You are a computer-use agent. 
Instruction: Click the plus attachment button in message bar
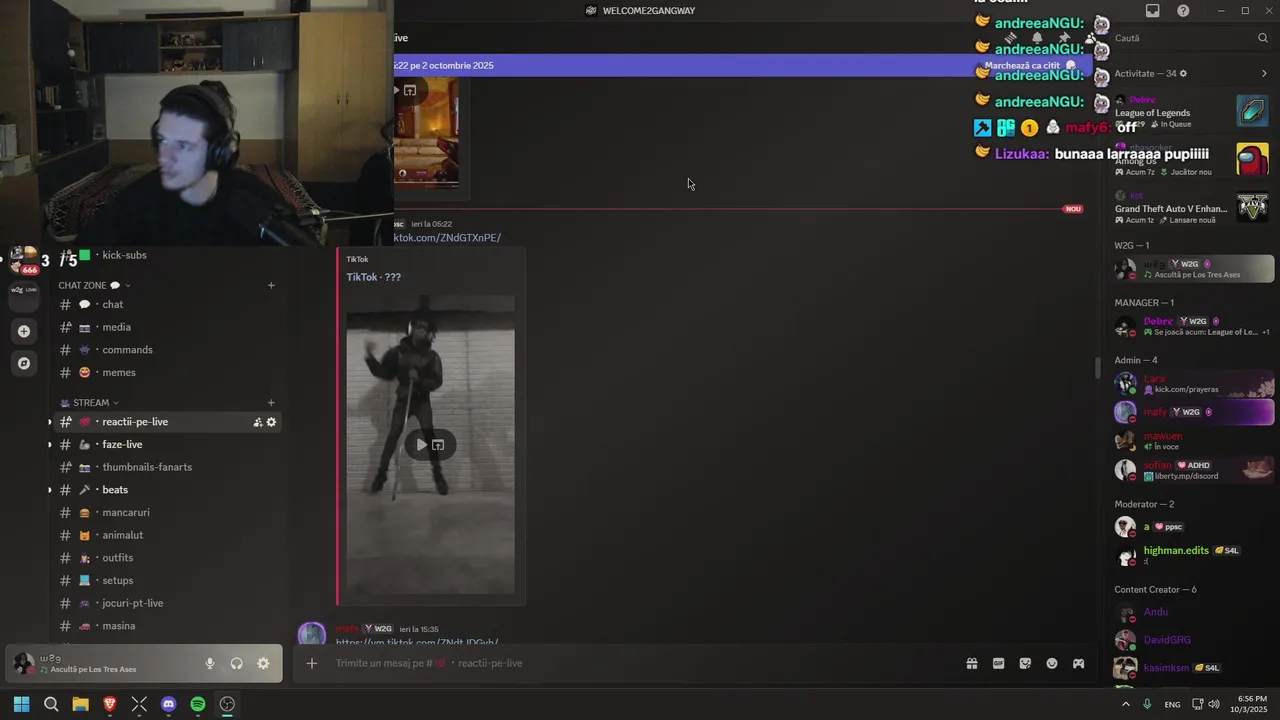pos(312,663)
